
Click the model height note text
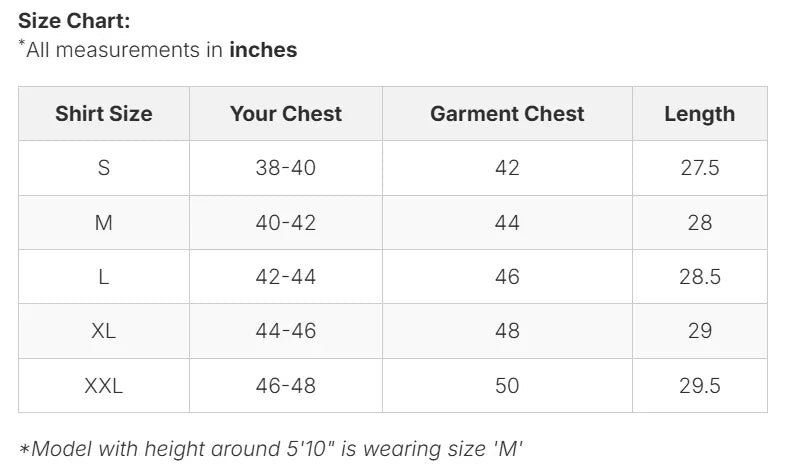tap(271, 448)
